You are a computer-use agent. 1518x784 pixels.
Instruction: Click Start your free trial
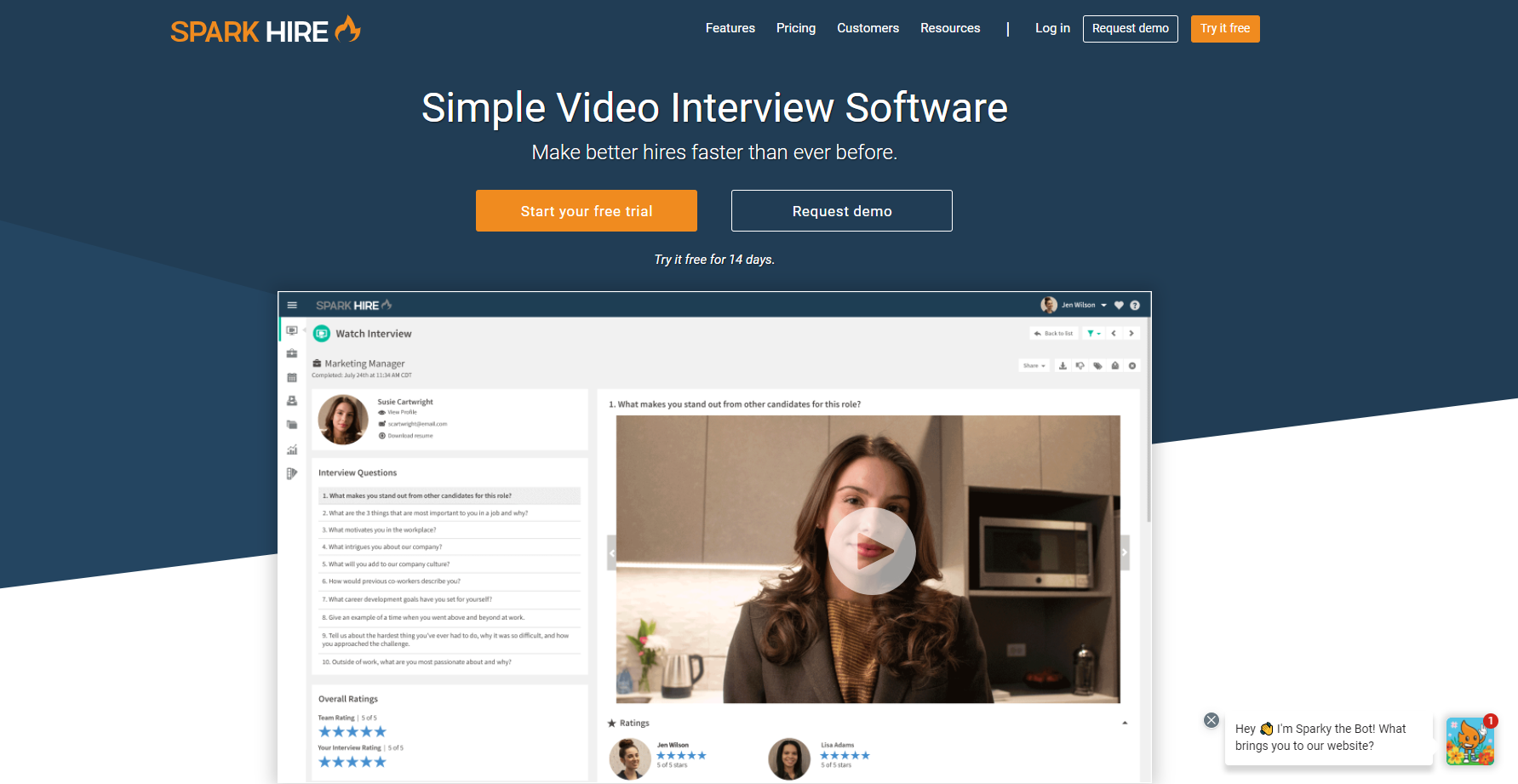click(x=587, y=211)
